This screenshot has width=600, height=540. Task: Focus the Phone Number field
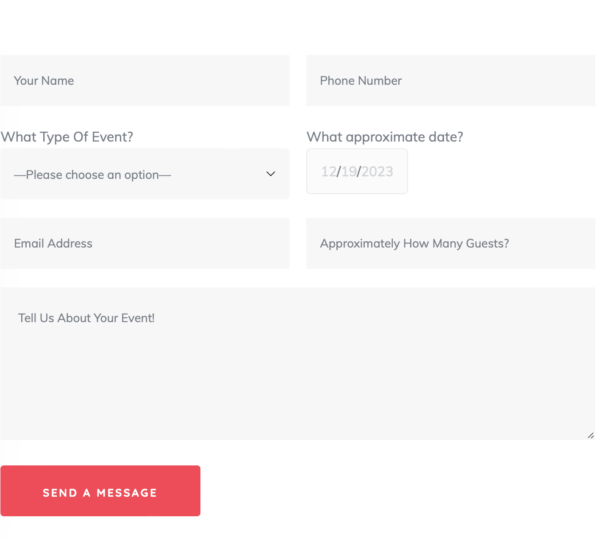451,80
